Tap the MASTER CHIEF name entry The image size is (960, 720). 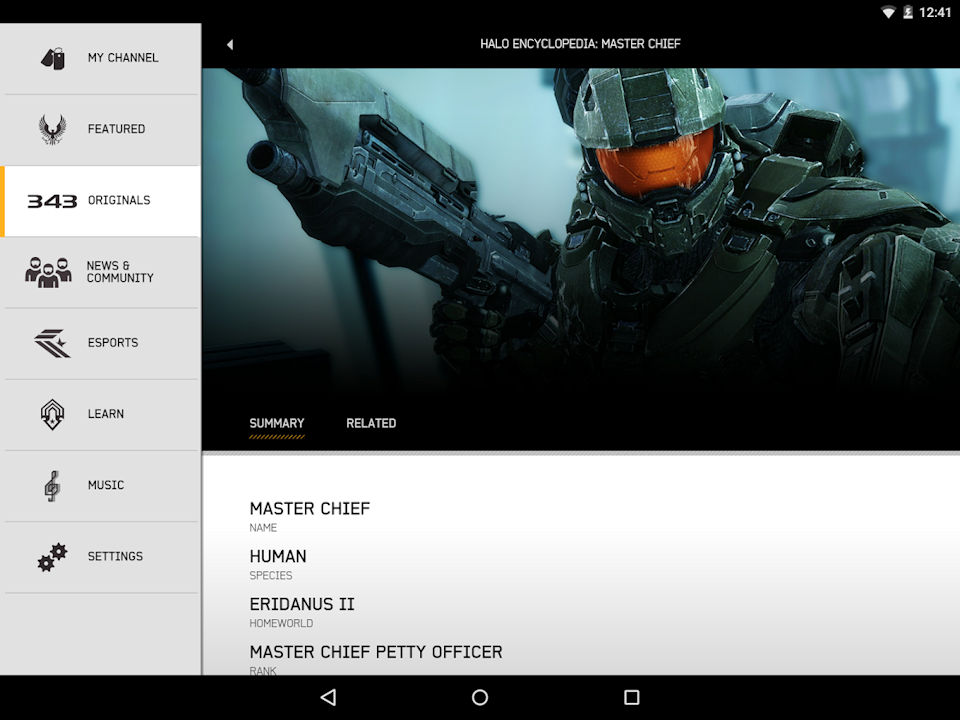[x=310, y=509]
